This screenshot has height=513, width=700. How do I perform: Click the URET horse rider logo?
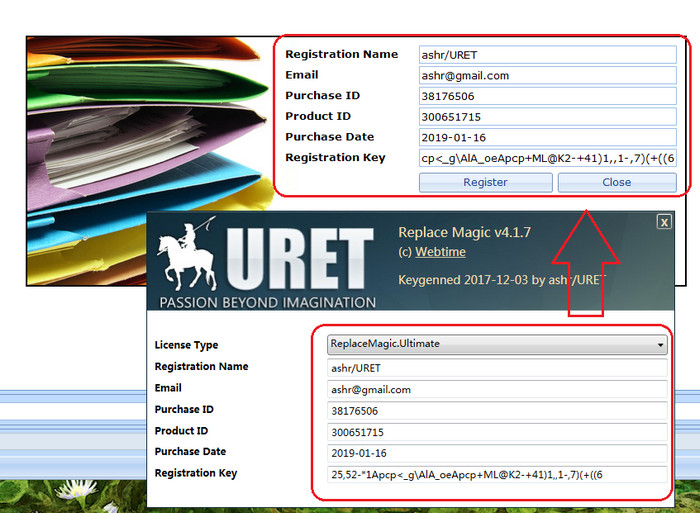pyautogui.click(x=188, y=254)
